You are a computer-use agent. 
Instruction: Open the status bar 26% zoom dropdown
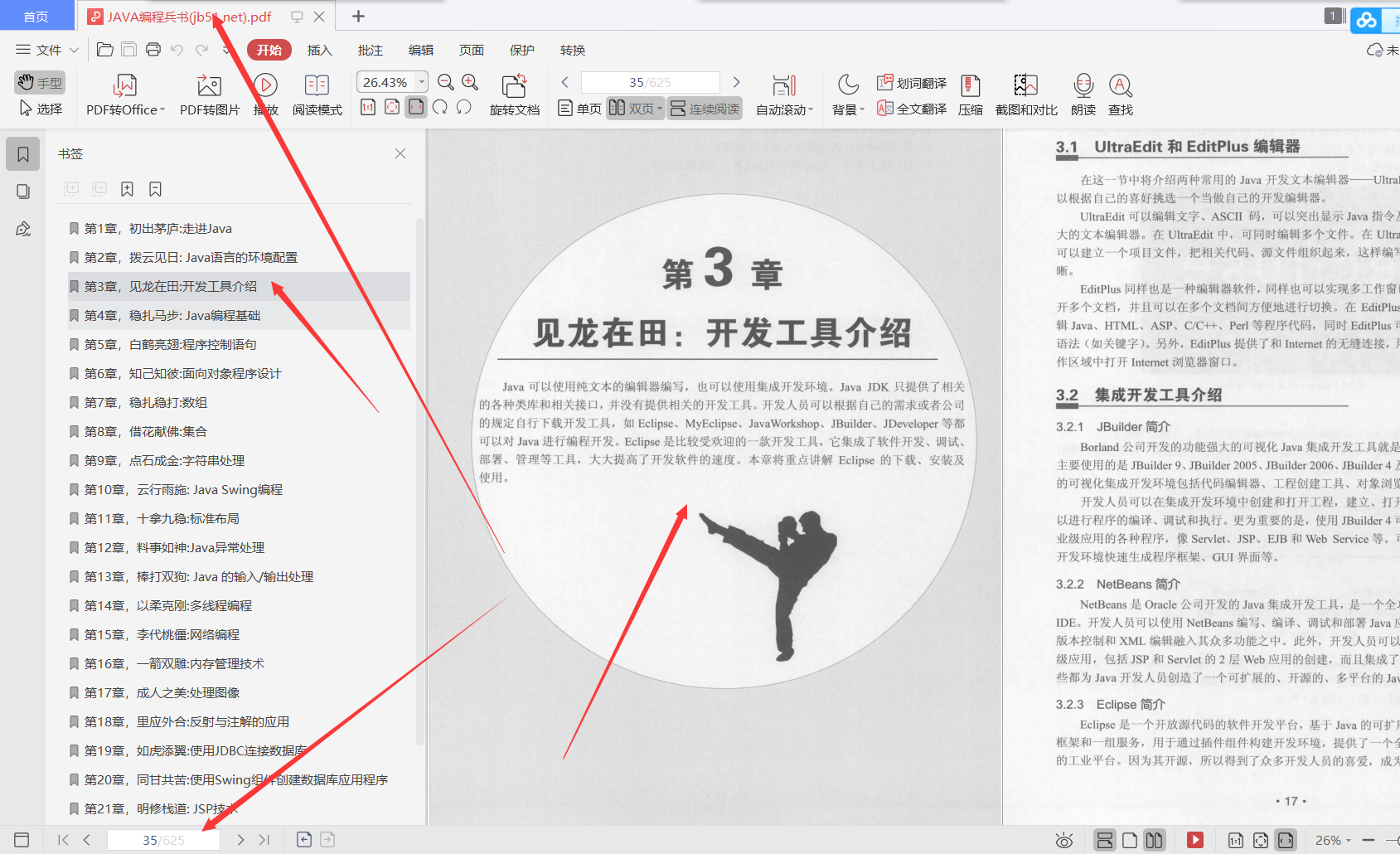[1333, 840]
